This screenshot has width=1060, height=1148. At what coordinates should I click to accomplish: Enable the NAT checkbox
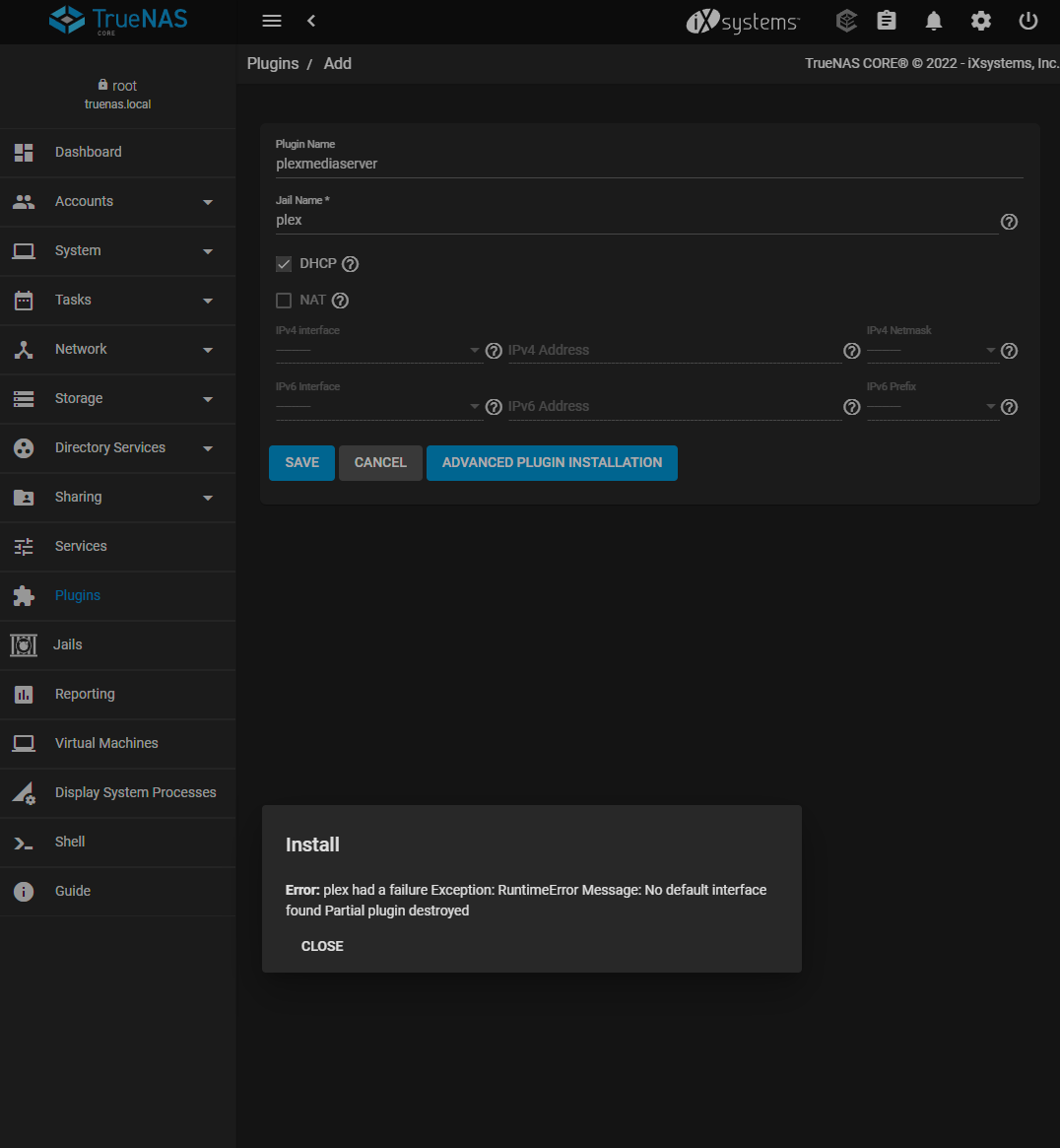point(284,301)
